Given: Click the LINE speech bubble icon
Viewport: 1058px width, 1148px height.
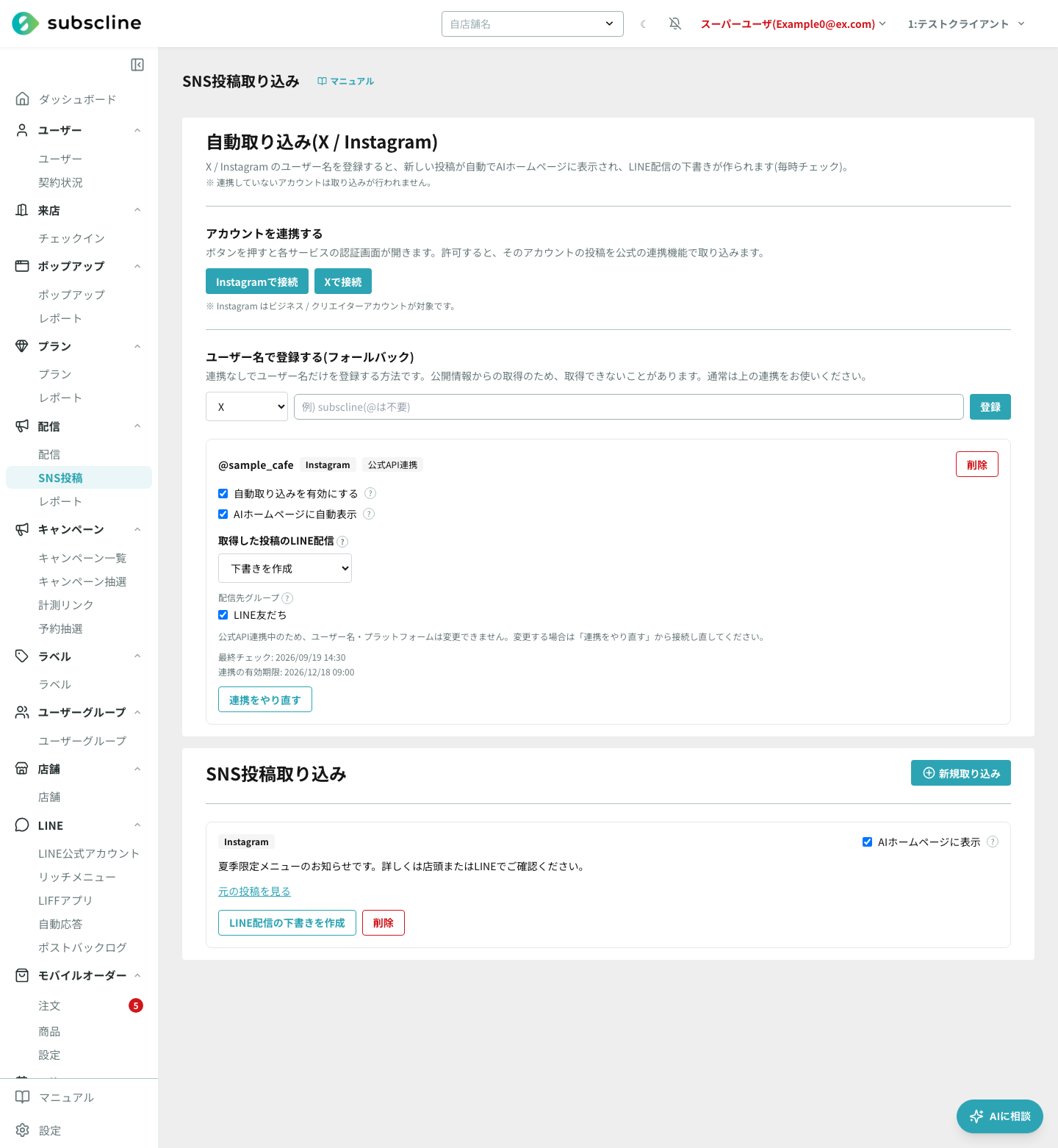Looking at the screenshot, I should click(22, 825).
